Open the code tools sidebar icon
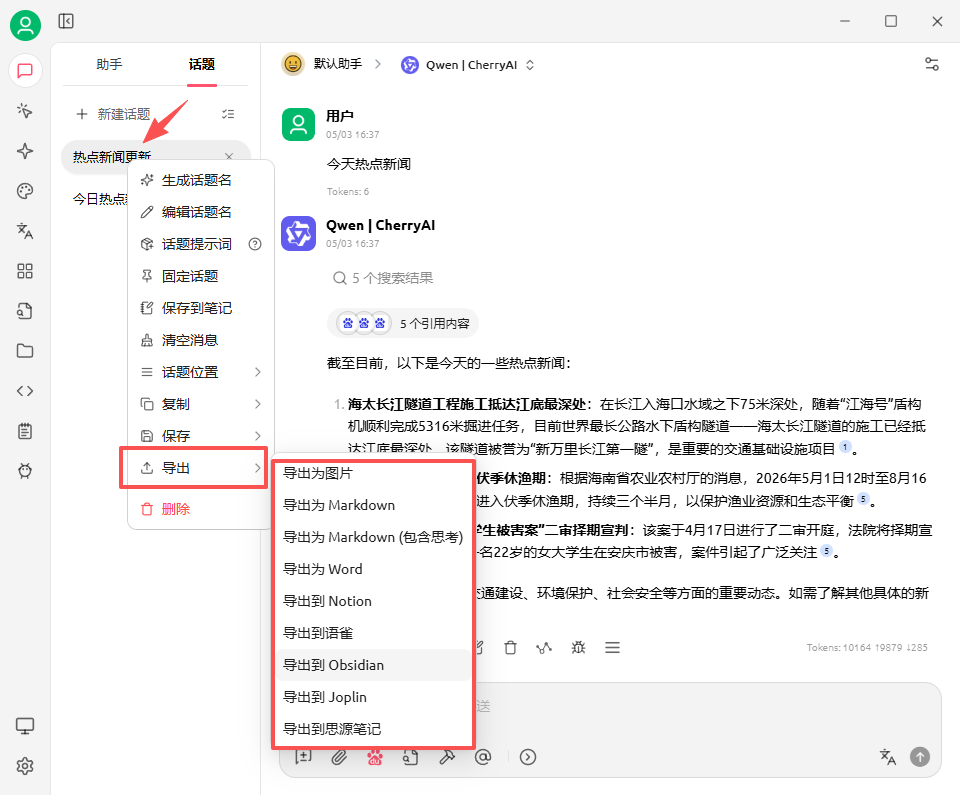 point(25,391)
